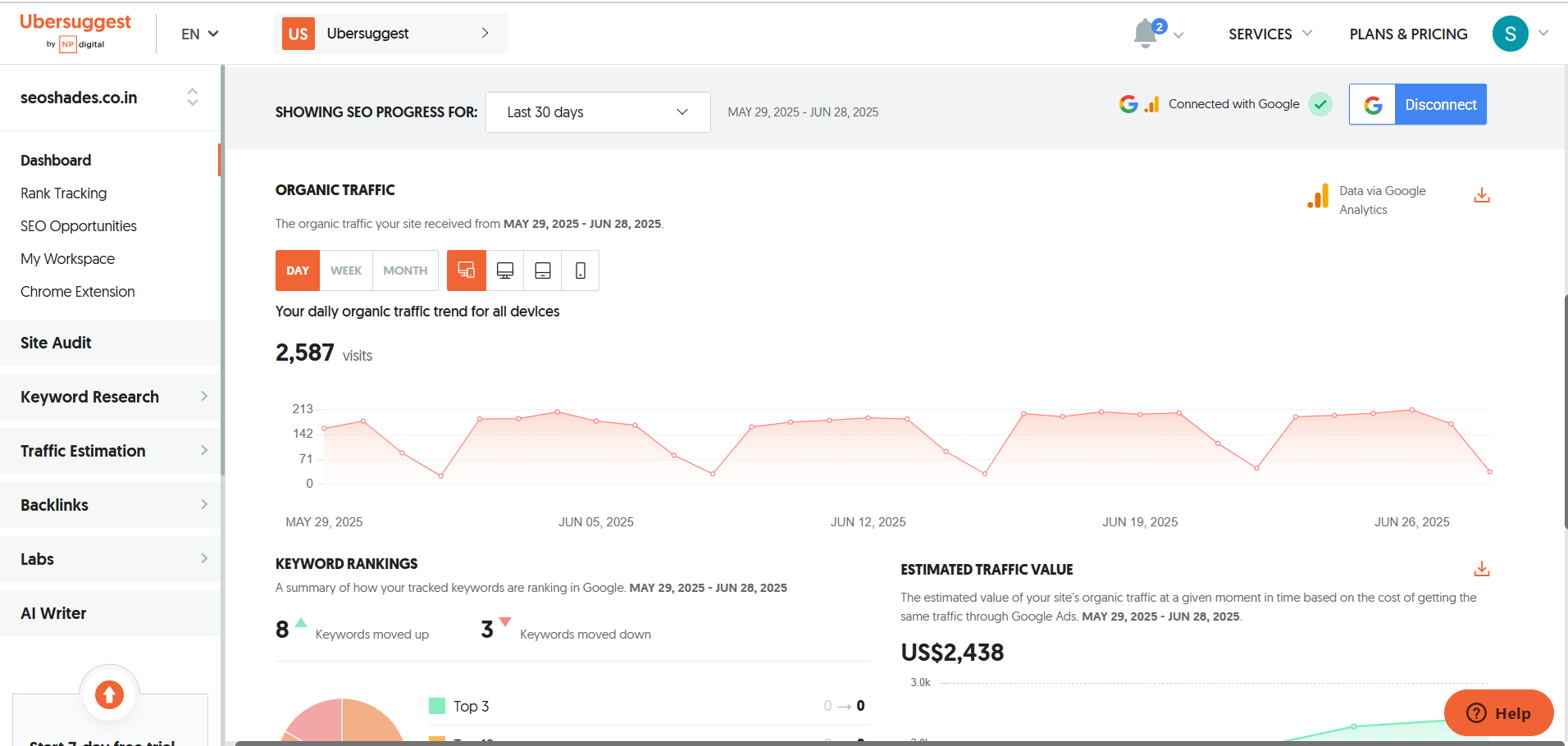Click the Ubersuggest logo
This screenshot has width=1568, height=746.
click(x=75, y=33)
